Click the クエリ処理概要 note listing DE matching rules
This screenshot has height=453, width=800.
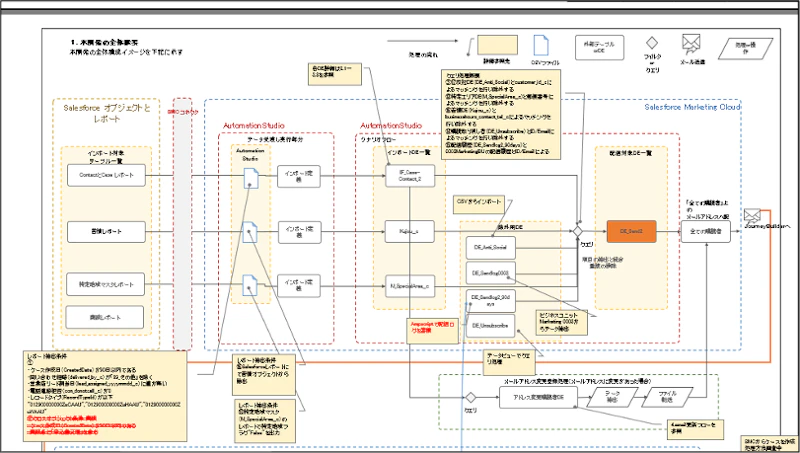pos(501,115)
